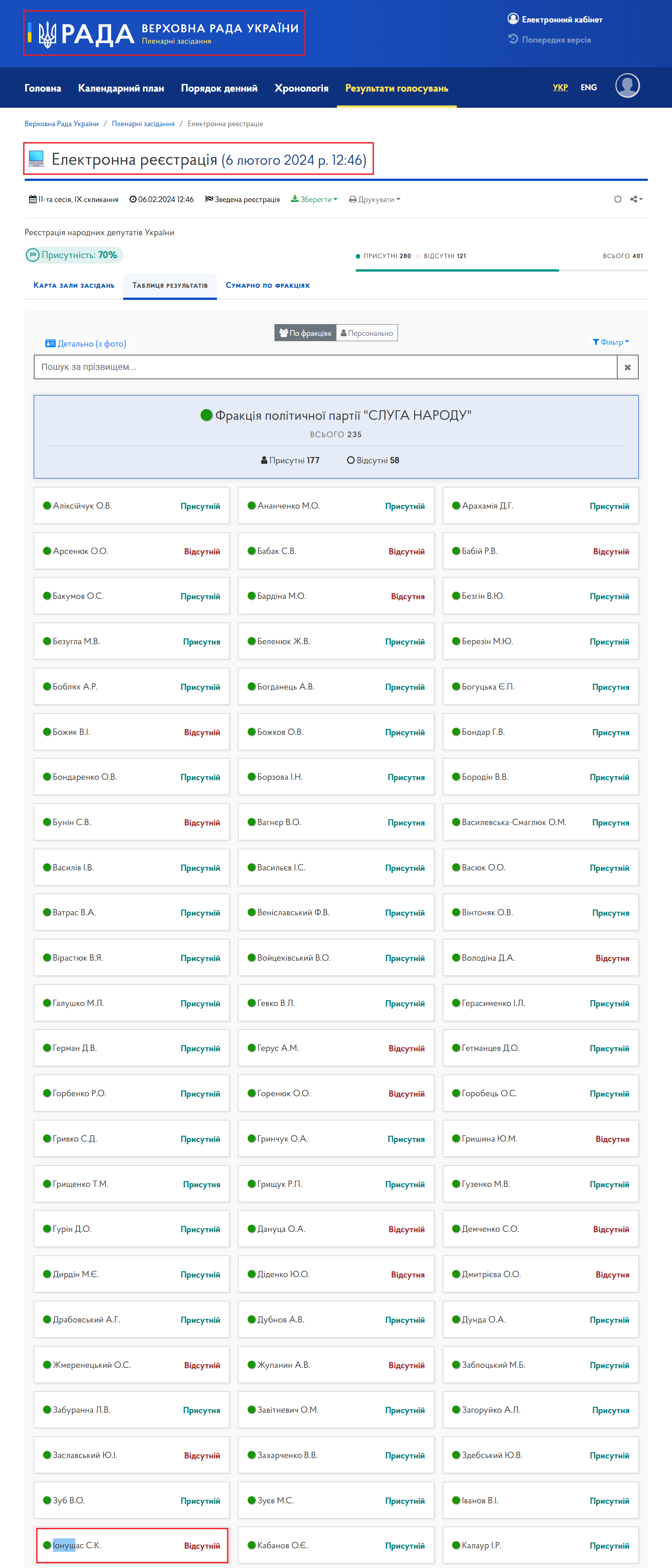This screenshot has height=1568, width=672.
Task: Select the По фракціях toggle
Action: tap(305, 333)
